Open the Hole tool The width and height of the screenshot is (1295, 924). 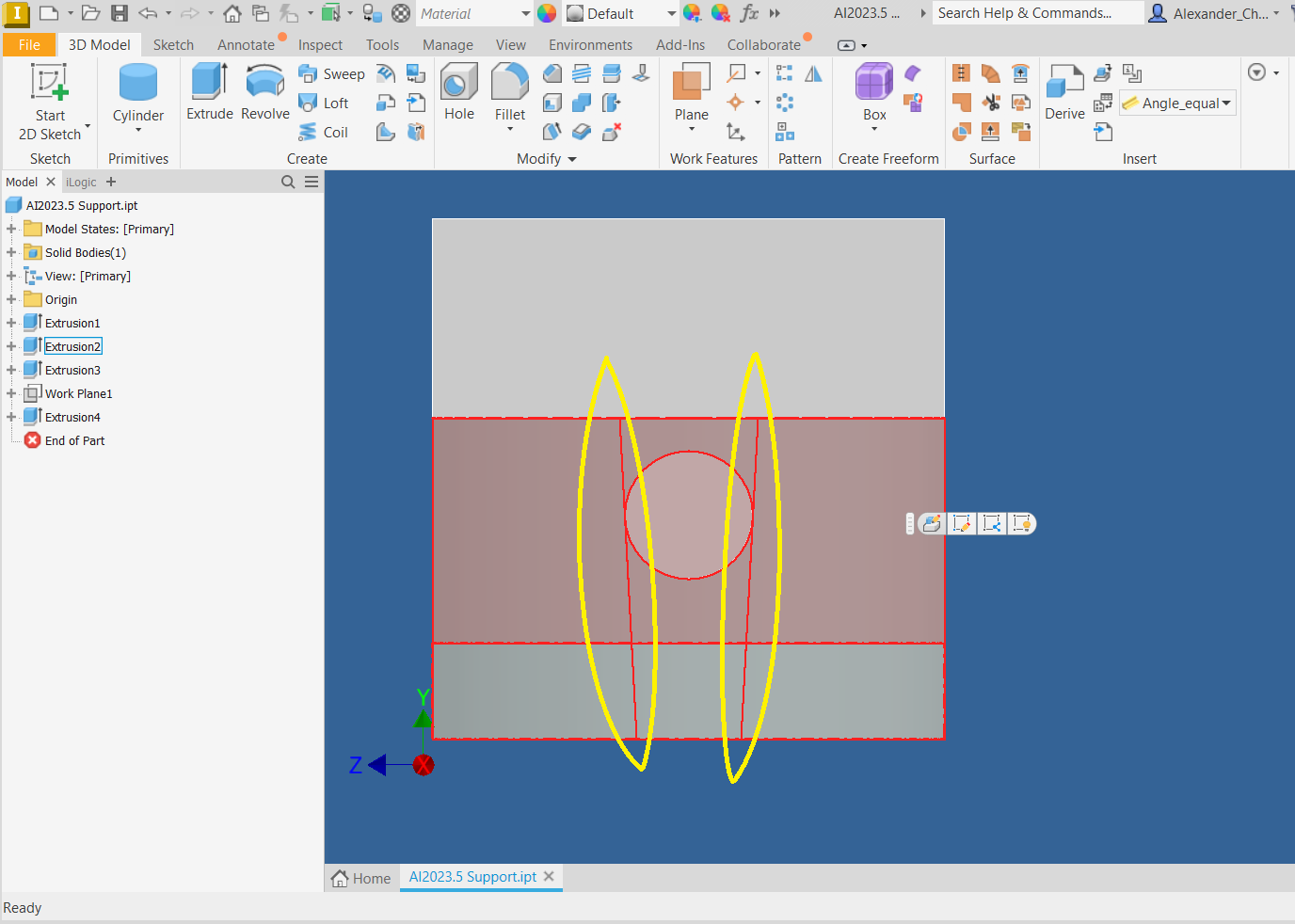coord(458,91)
